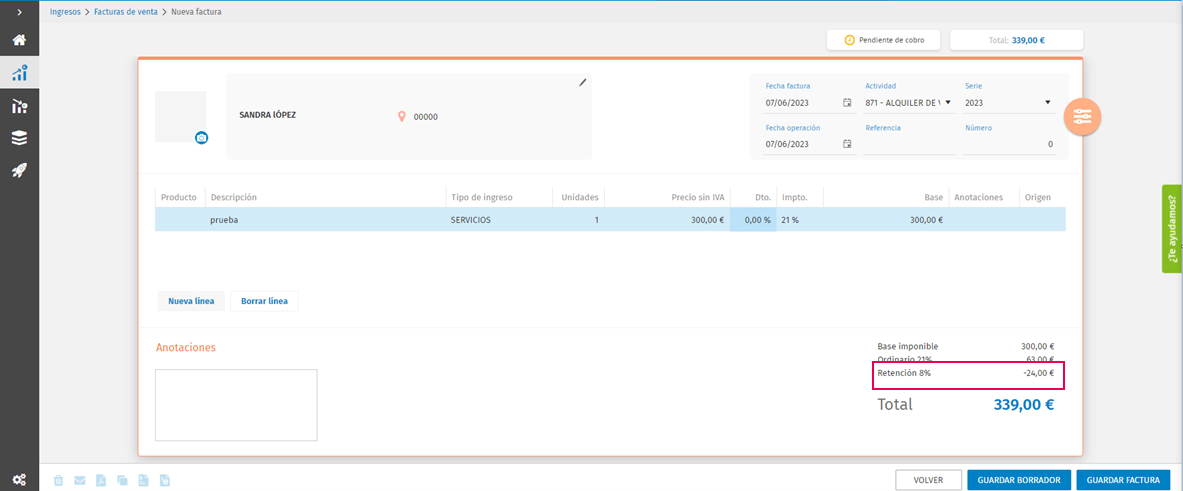Expand the Actividad dropdown

click(909, 103)
